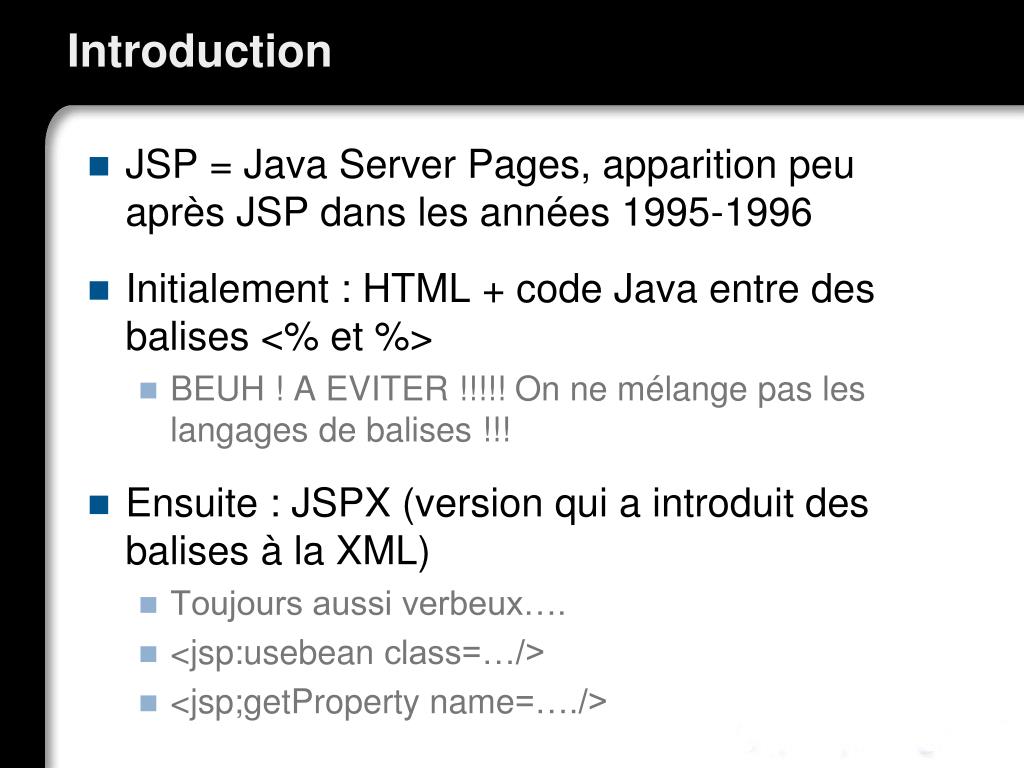Select the text "JSP = Java Server Pages, apparition peu"

pyautogui.click(x=490, y=165)
